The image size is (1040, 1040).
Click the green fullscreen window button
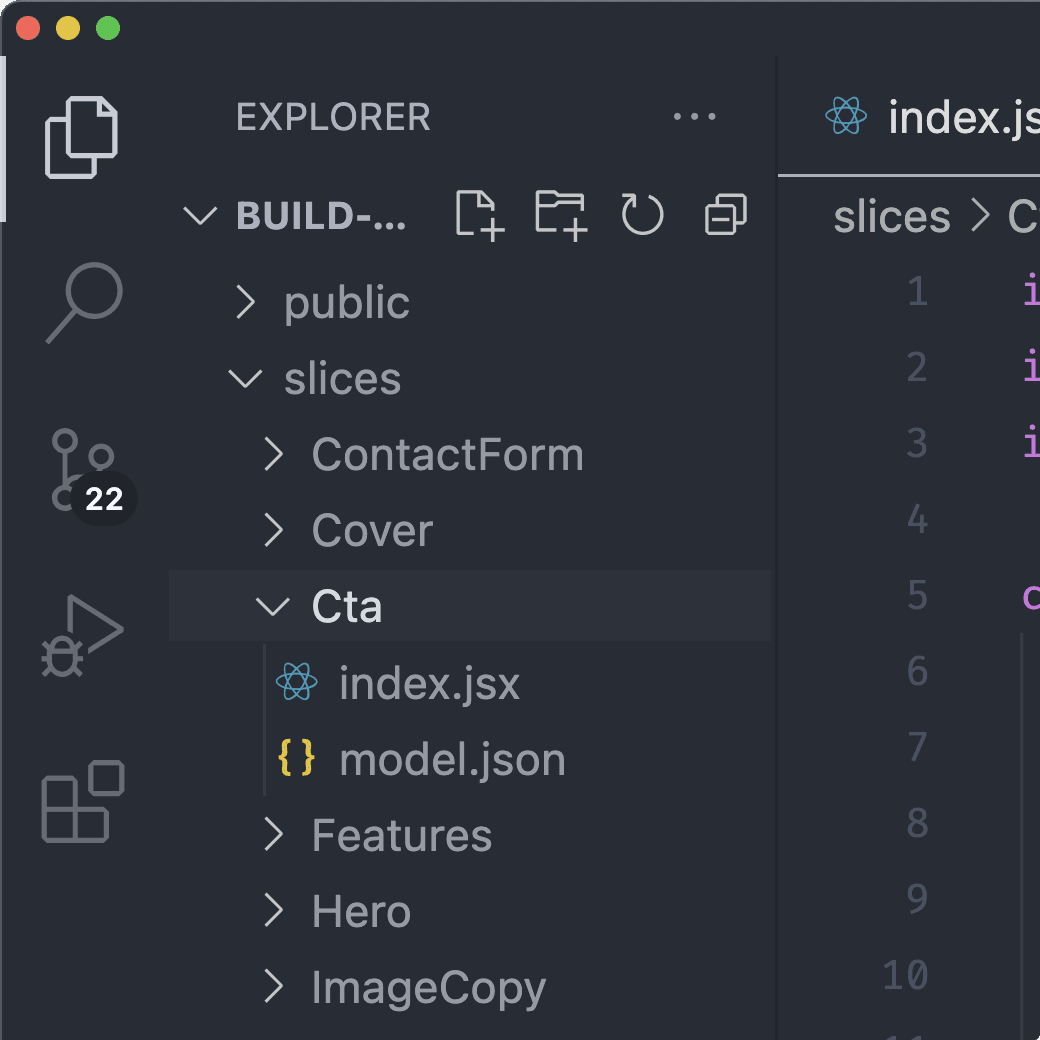click(108, 29)
